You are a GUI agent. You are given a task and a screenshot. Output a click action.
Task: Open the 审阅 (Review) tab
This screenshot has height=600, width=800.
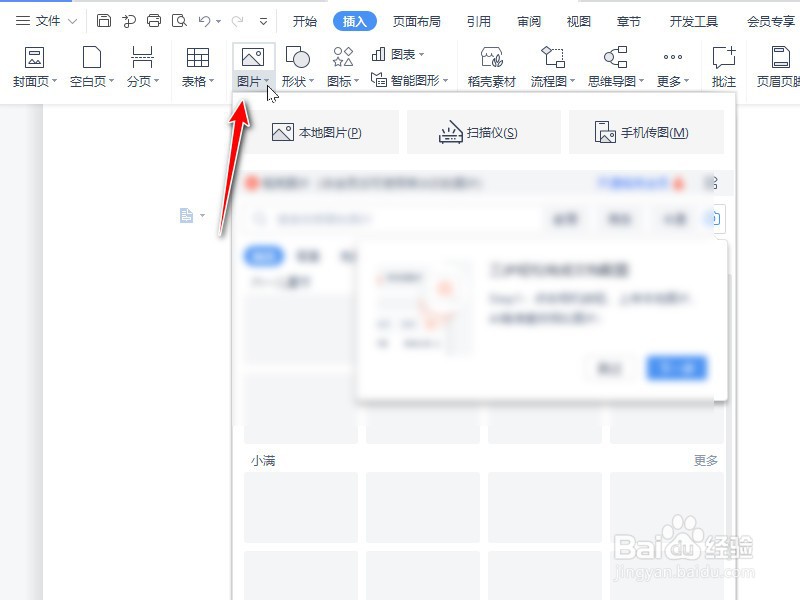pyautogui.click(x=529, y=19)
